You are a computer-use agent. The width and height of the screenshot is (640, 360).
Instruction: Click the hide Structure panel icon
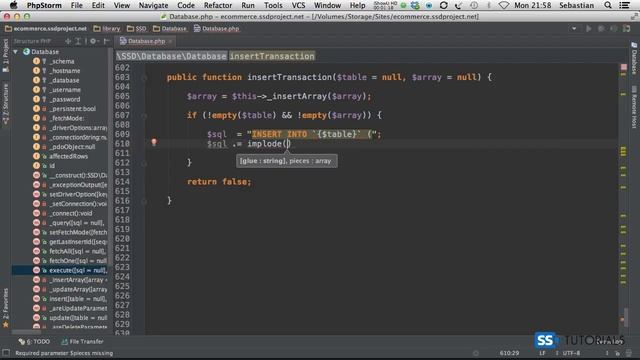click(106, 41)
